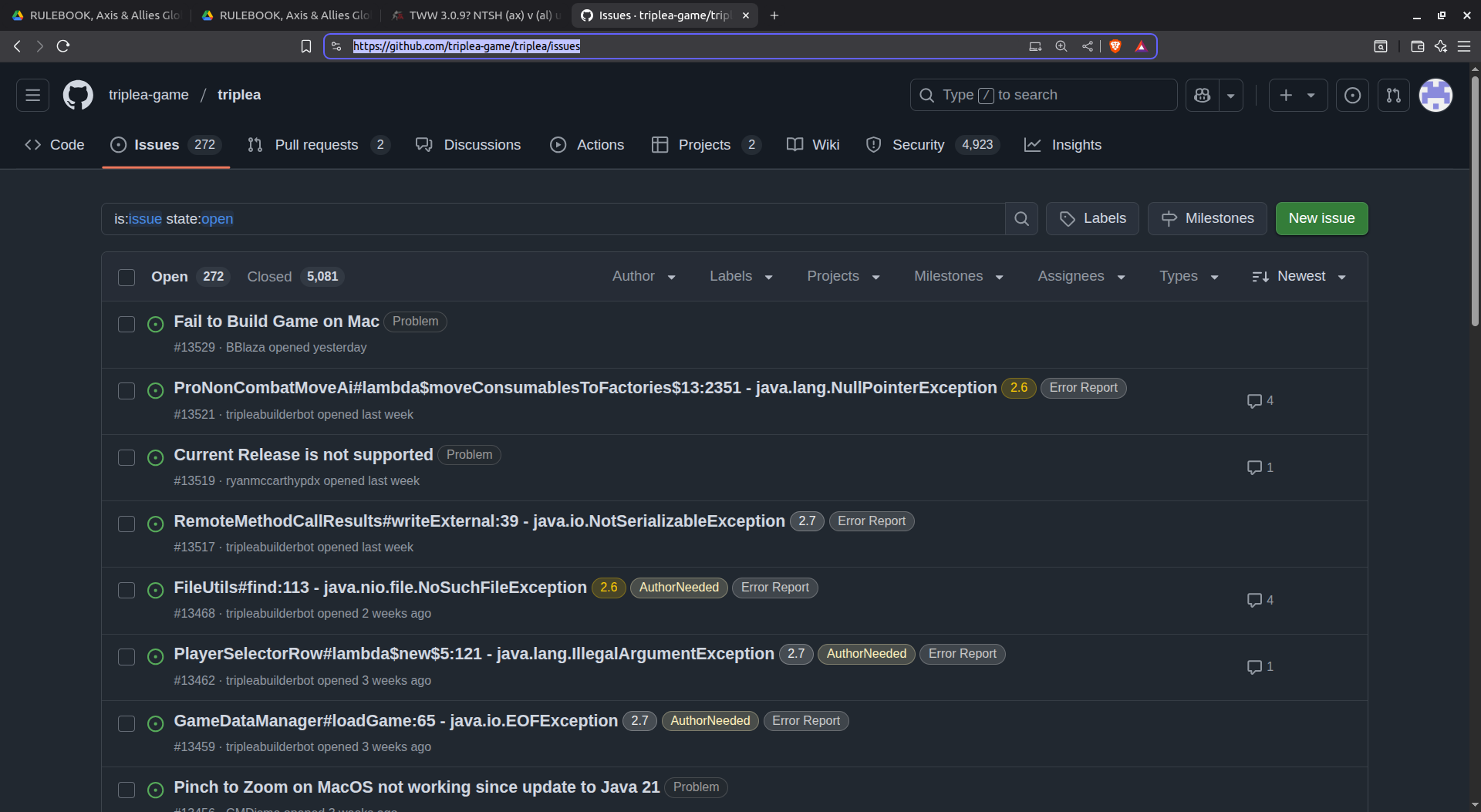Bookmark this page with bookmark icon
The height and width of the screenshot is (812, 1481).
[306, 46]
